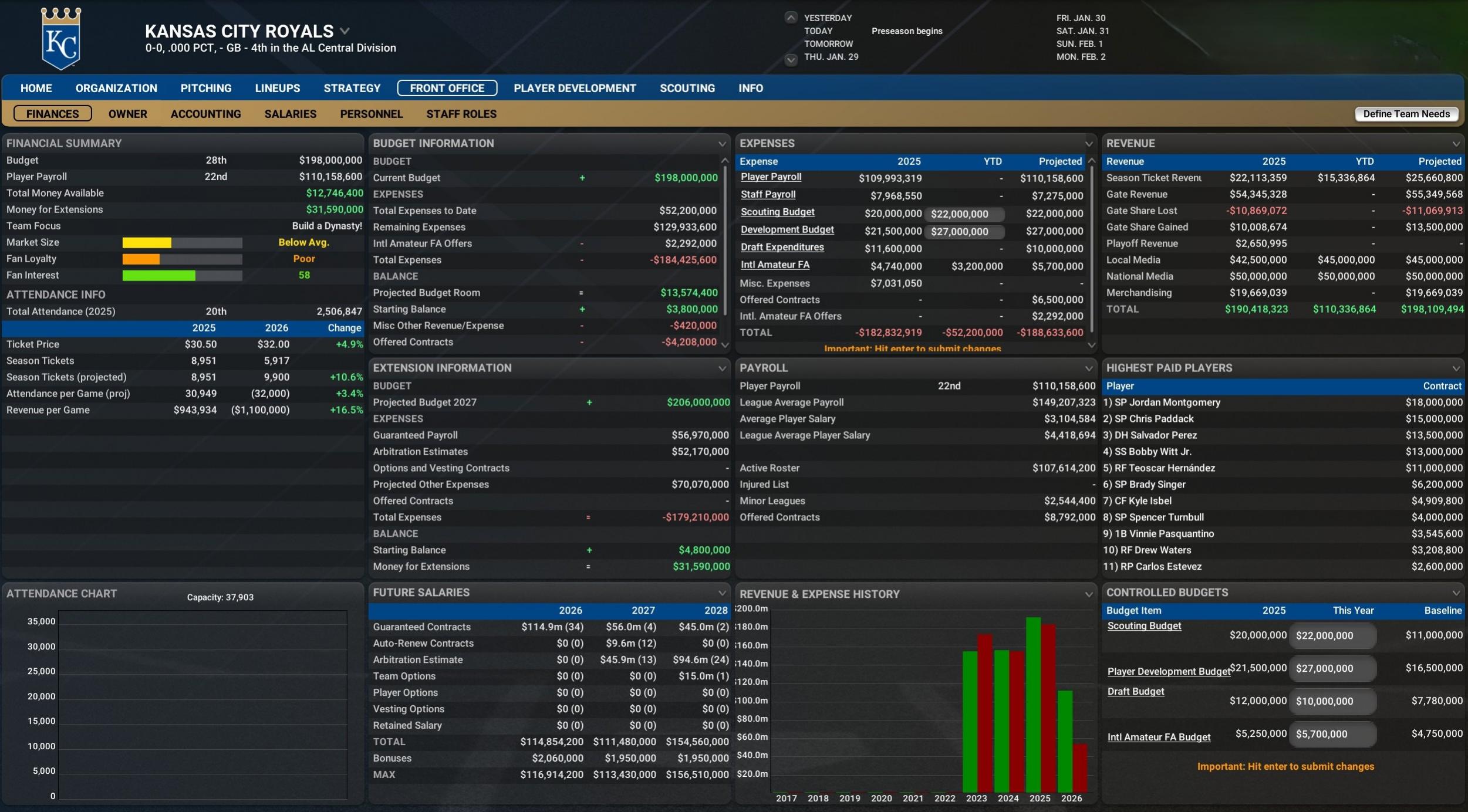Open the Player Payroll link in Expenses
This screenshot has height=812, width=1468.
(x=771, y=177)
